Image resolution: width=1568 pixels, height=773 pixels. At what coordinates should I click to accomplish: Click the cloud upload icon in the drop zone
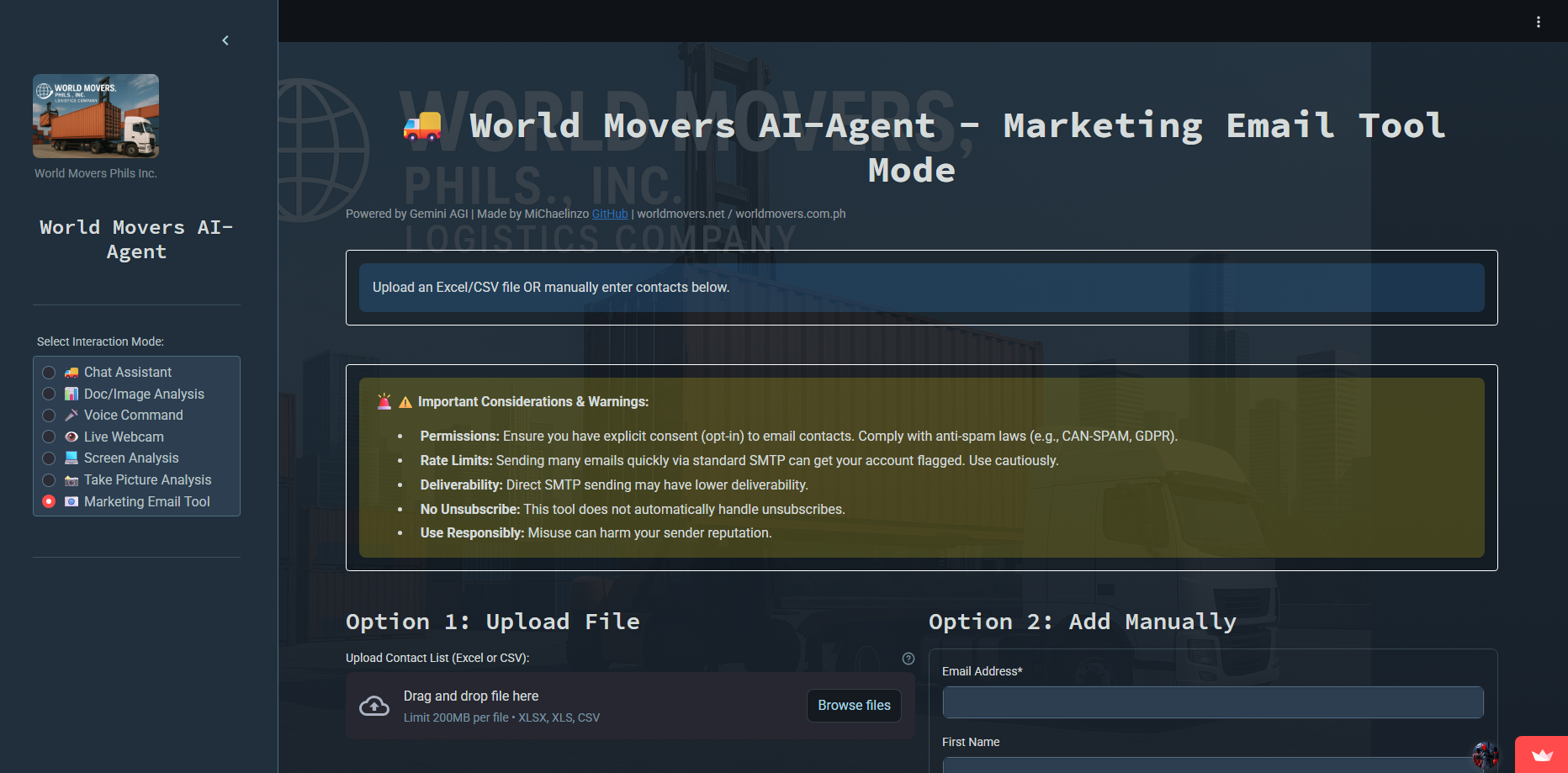pos(374,706)
